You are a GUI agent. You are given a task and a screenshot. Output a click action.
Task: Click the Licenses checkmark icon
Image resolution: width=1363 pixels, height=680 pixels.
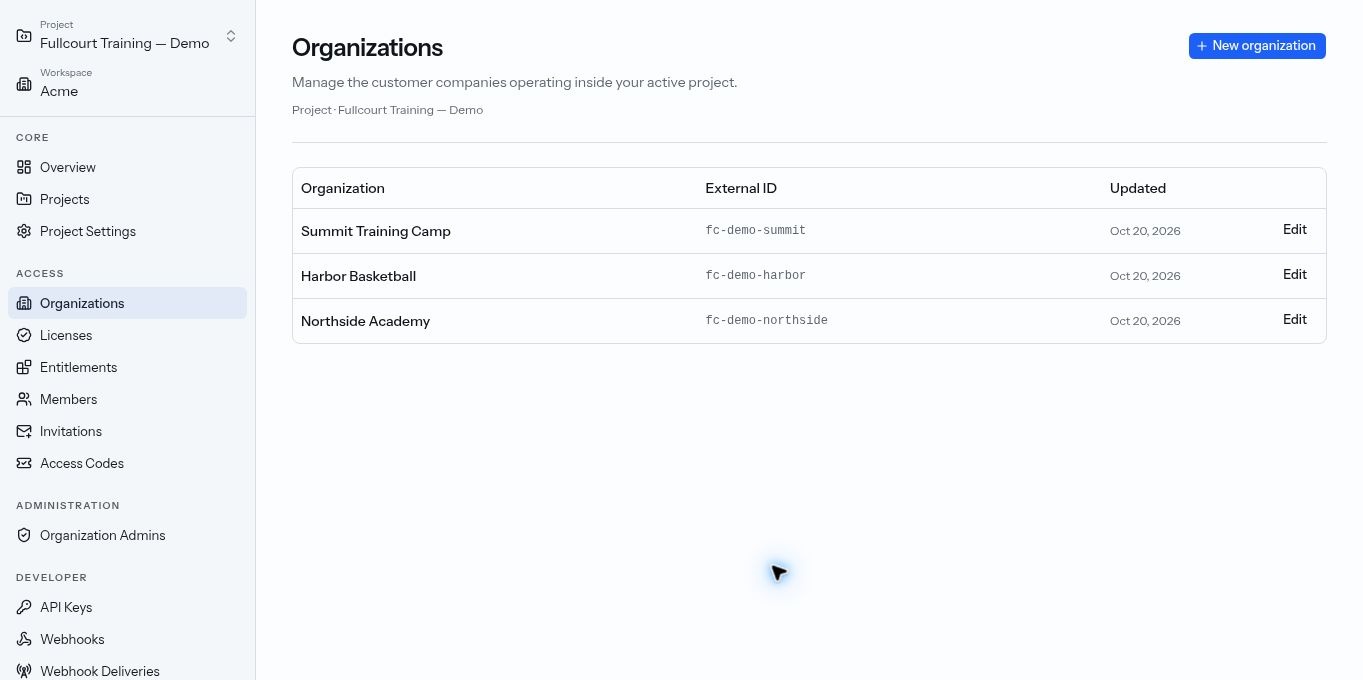click(24, 335)
